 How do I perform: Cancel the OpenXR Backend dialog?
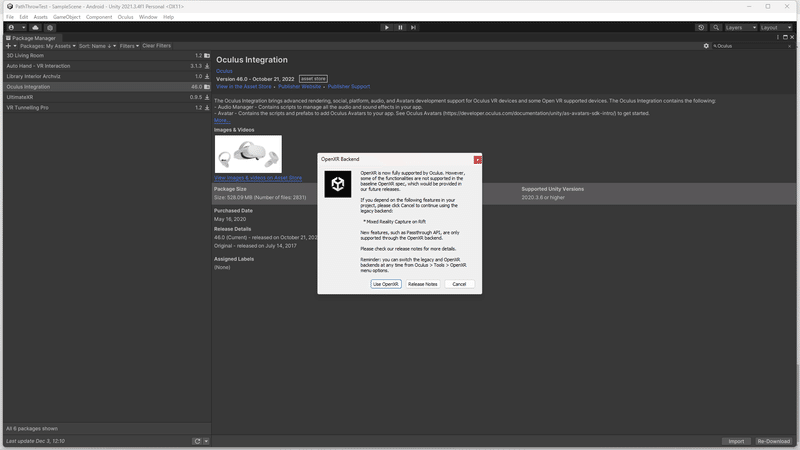click(x=459, y=284)
